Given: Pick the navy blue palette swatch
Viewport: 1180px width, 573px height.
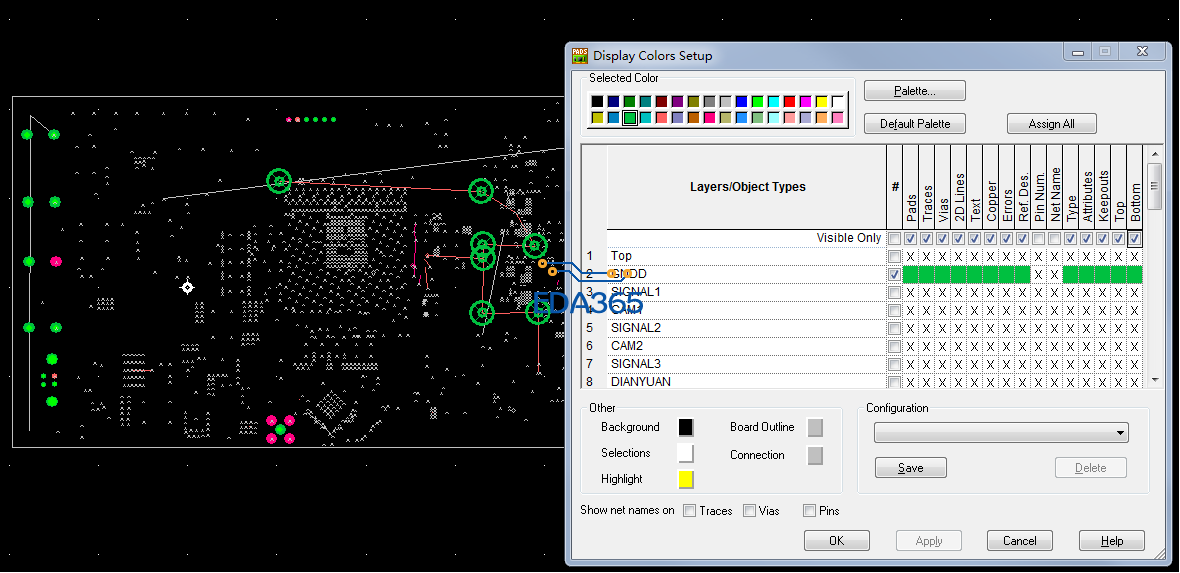Looking at the screenshot, I should [x=613, y=102].
